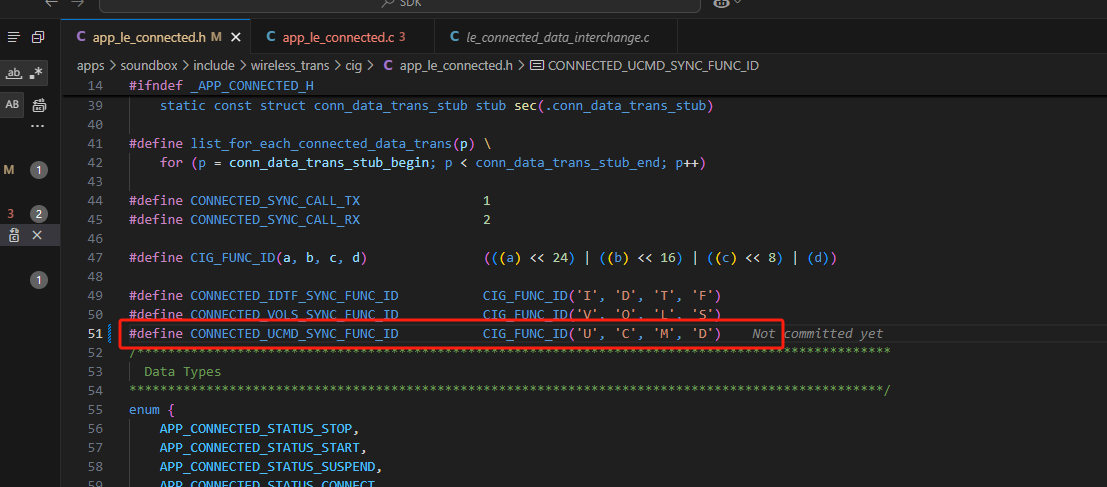Click 'include' breadcrumb segment

click(214, 66)
